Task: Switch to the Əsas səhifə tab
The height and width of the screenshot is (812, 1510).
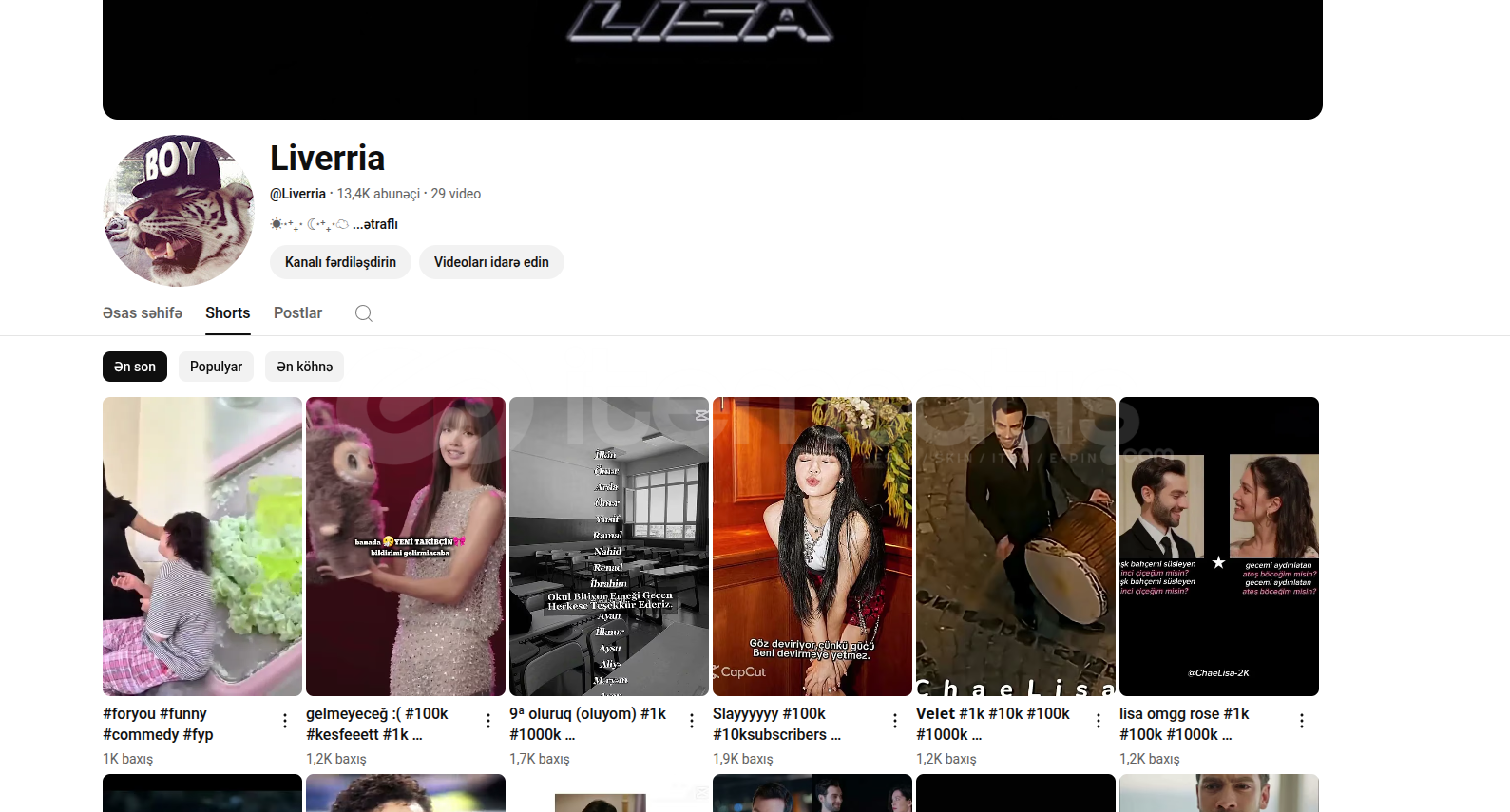Action: pos(143,312)
